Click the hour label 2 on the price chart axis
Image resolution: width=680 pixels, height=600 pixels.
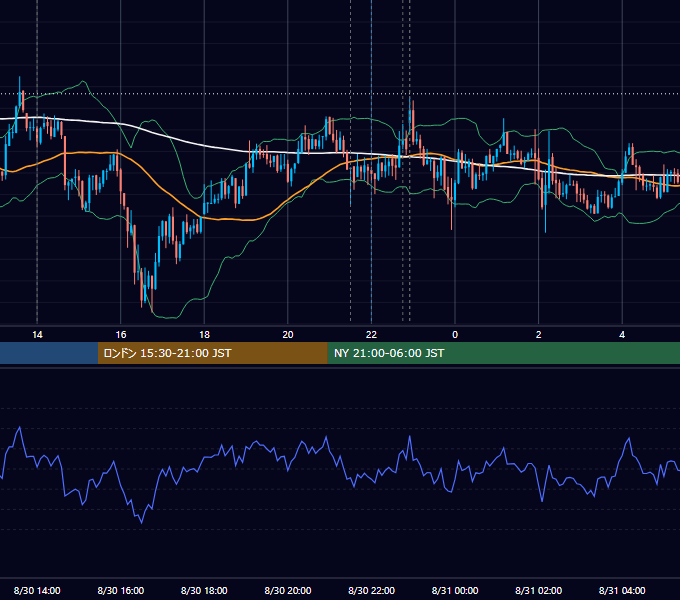coord(539,335)
